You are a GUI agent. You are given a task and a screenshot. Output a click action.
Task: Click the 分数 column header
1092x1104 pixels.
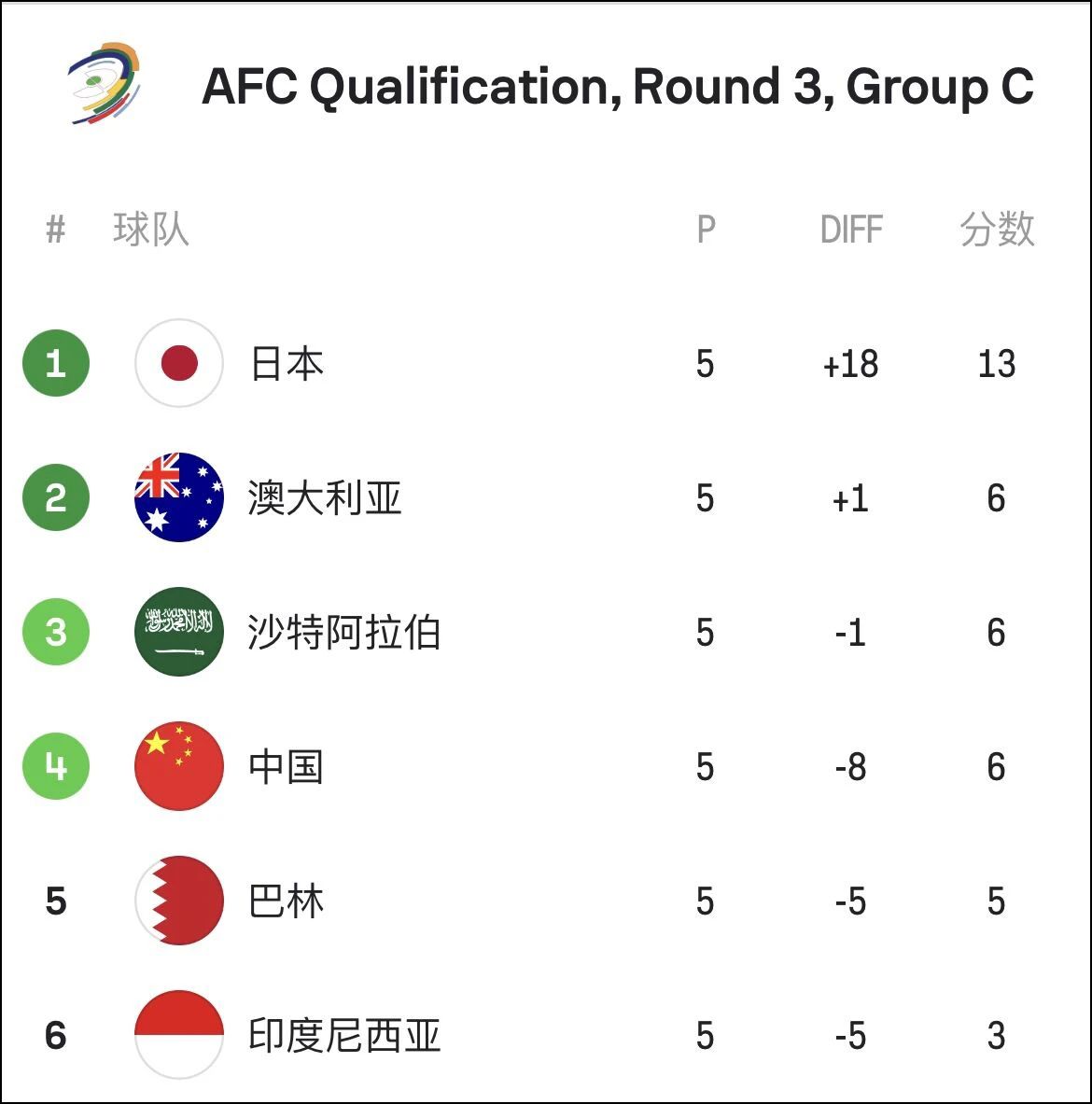(997, 230)
